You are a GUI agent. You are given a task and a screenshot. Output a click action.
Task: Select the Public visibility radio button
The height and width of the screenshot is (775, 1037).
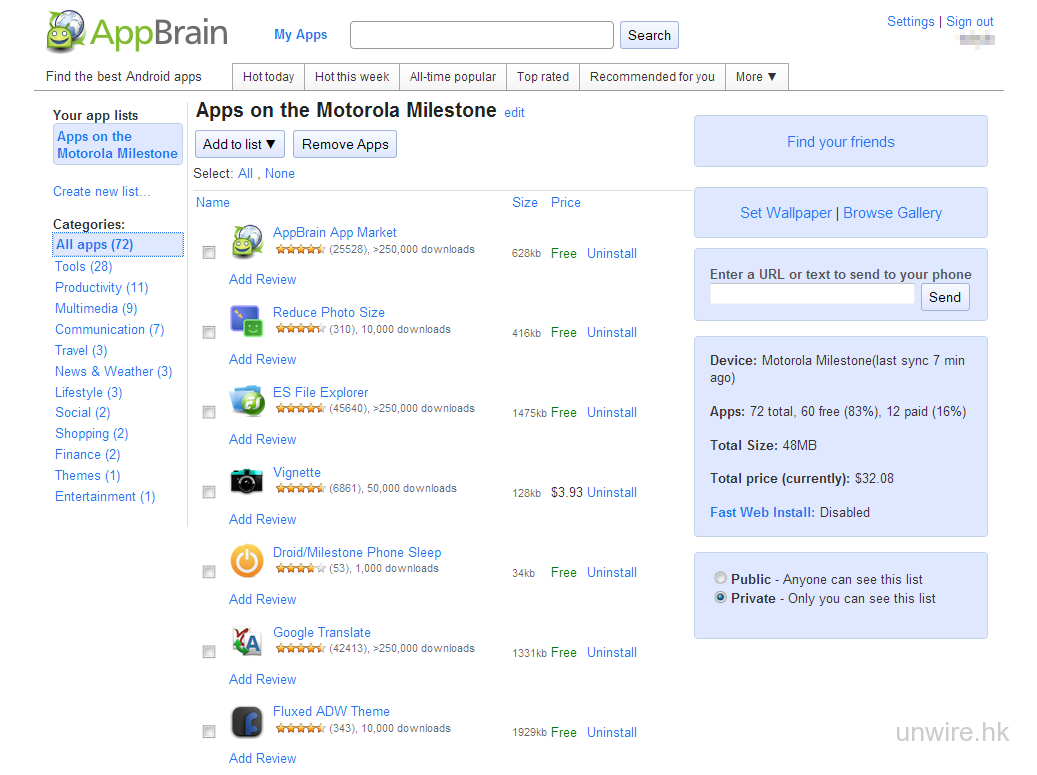tap(720, 579)
